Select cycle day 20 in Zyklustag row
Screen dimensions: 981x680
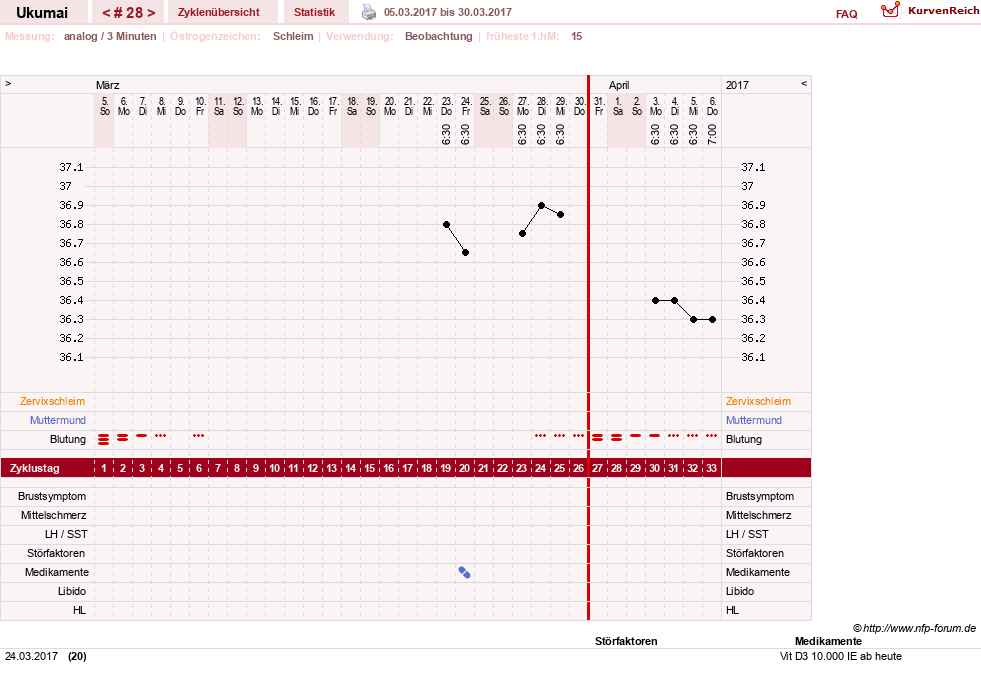[x=464, y=468]
